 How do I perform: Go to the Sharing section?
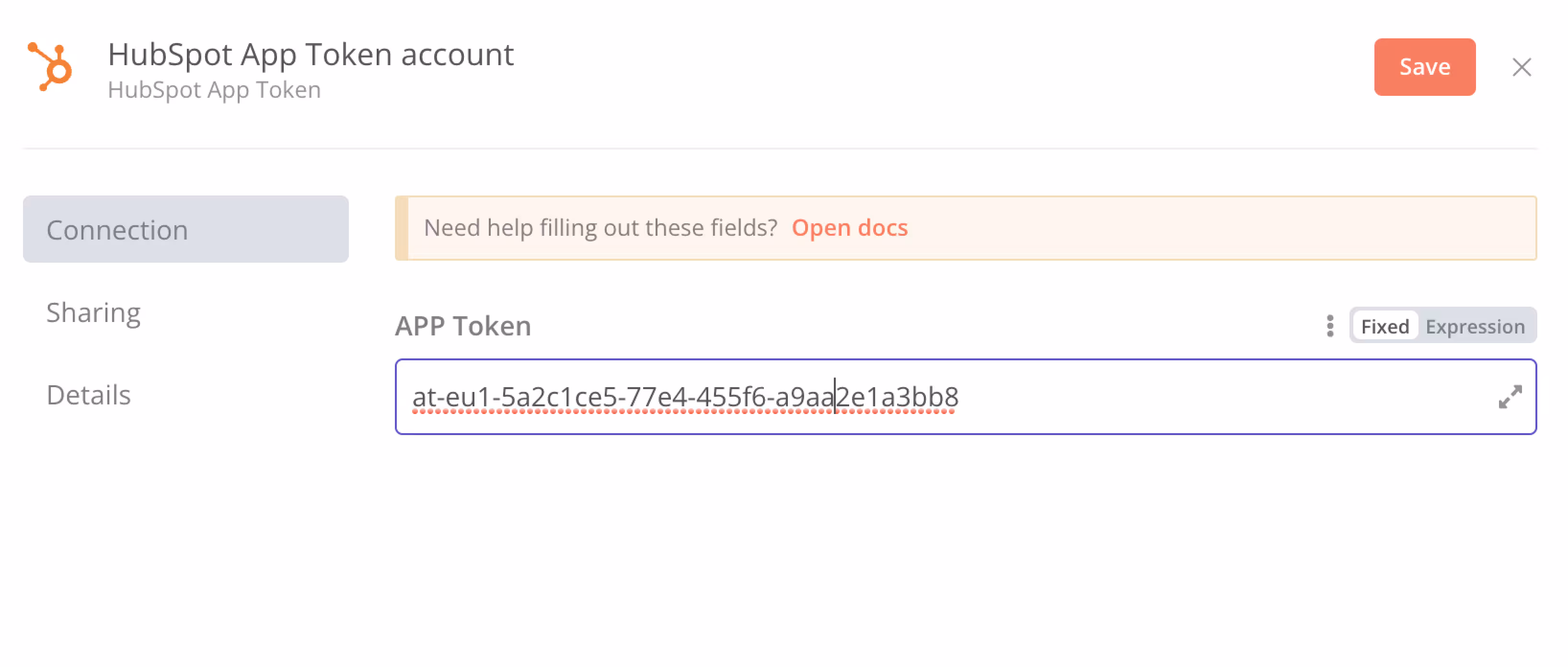(x=94, y=312)
